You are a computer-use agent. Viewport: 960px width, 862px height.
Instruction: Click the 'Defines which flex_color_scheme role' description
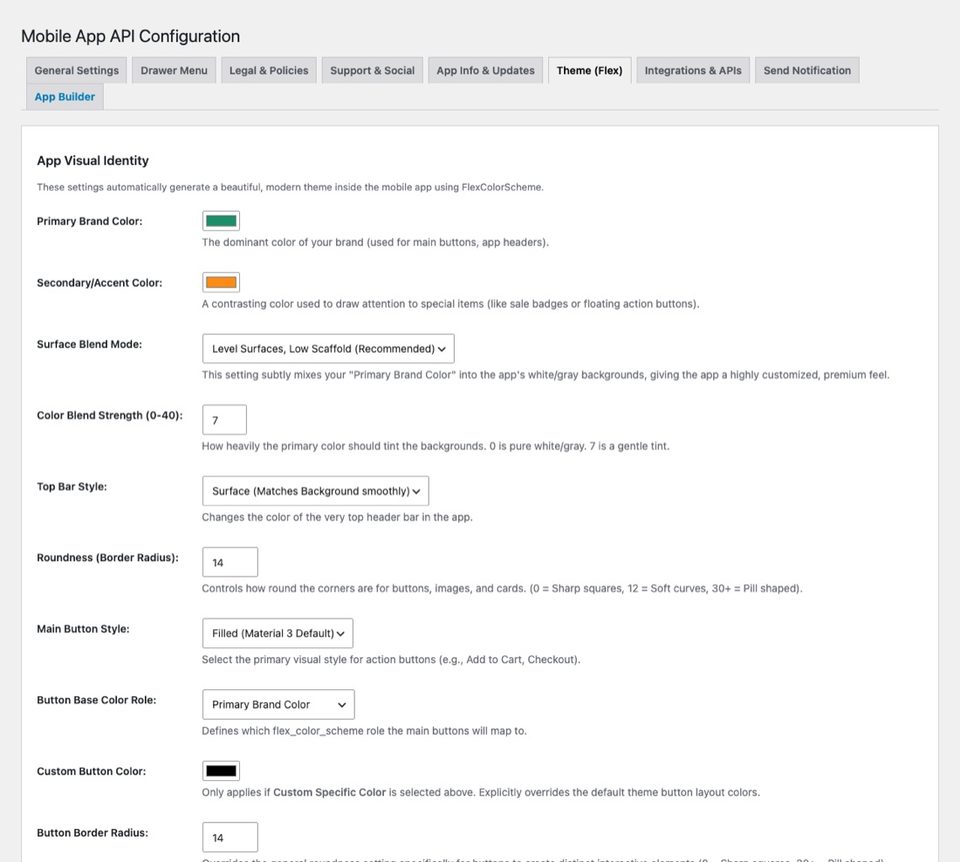point(364,731)
